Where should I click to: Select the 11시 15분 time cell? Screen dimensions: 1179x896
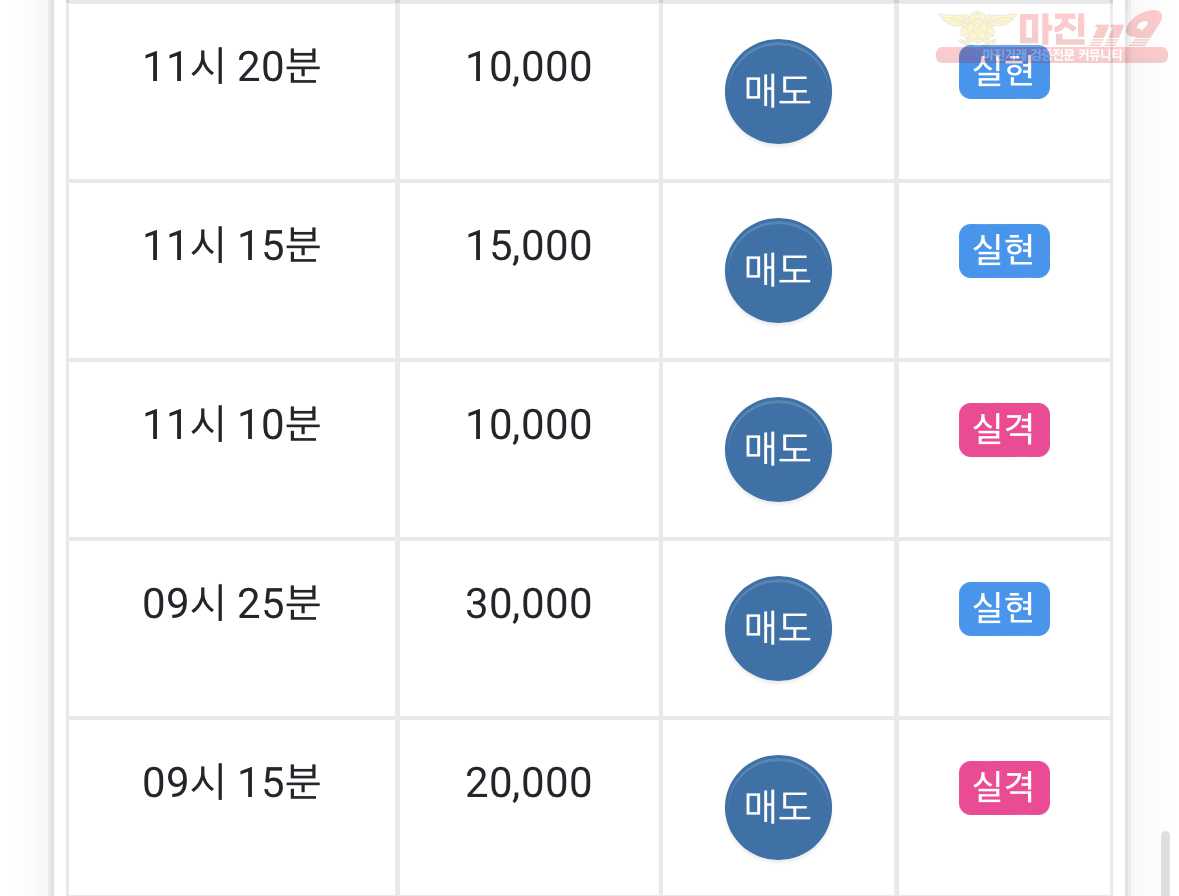[232, 271]
